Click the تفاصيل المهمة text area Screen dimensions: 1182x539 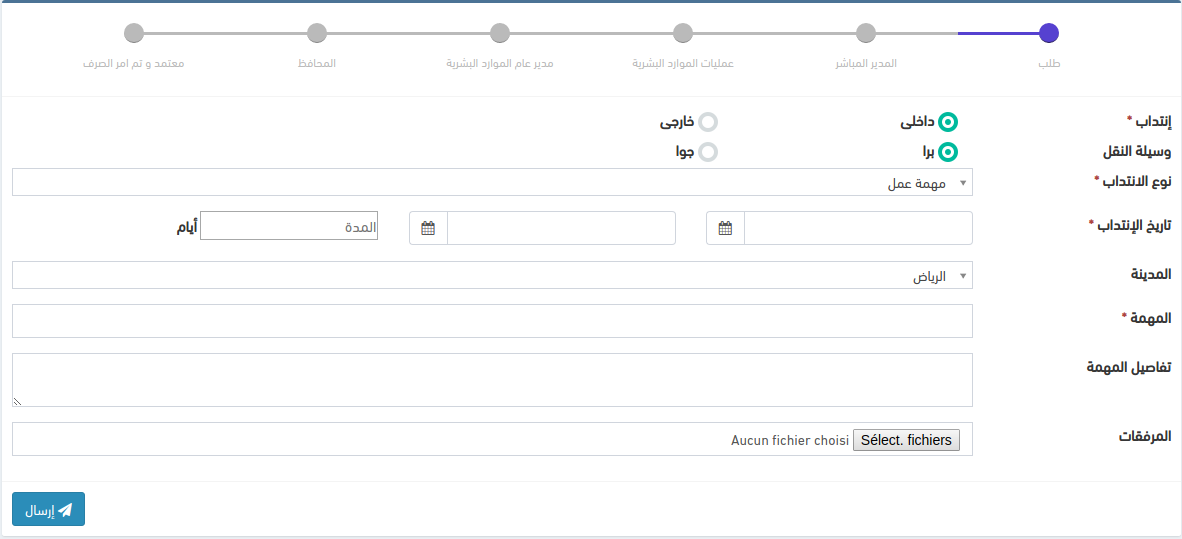tap(492, 380)
